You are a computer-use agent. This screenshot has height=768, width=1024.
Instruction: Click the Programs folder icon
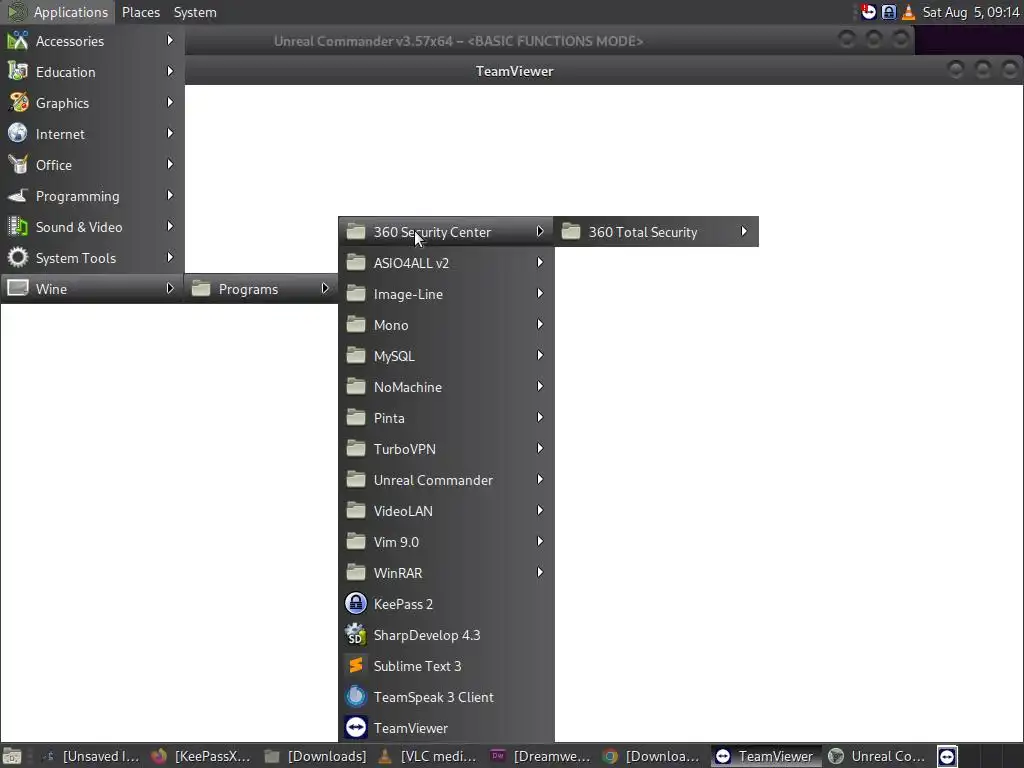[200, 288]
